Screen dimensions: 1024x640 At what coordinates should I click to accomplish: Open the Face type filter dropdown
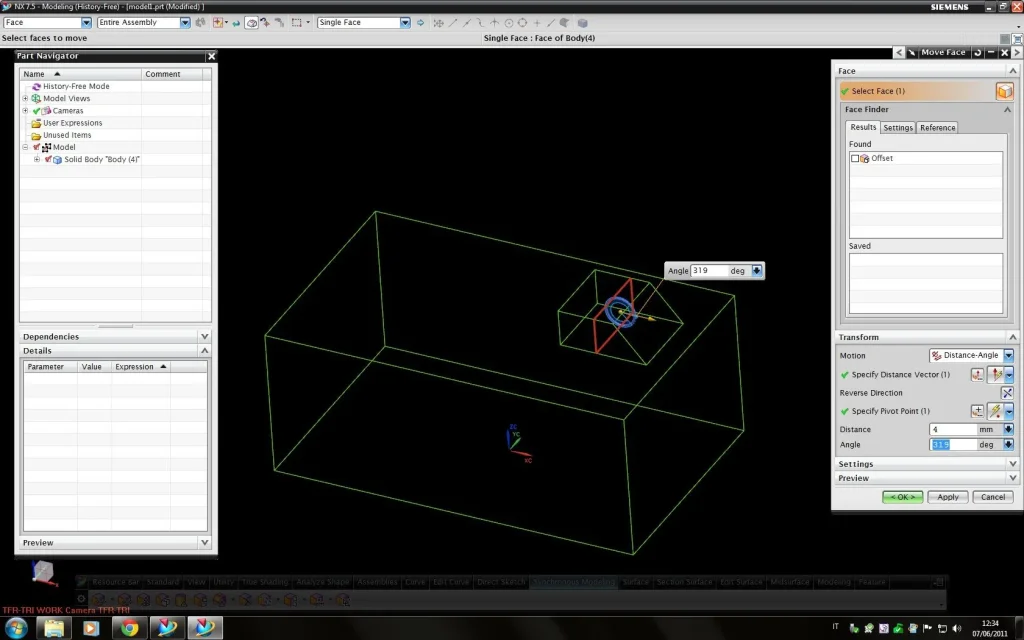(86, 23)
